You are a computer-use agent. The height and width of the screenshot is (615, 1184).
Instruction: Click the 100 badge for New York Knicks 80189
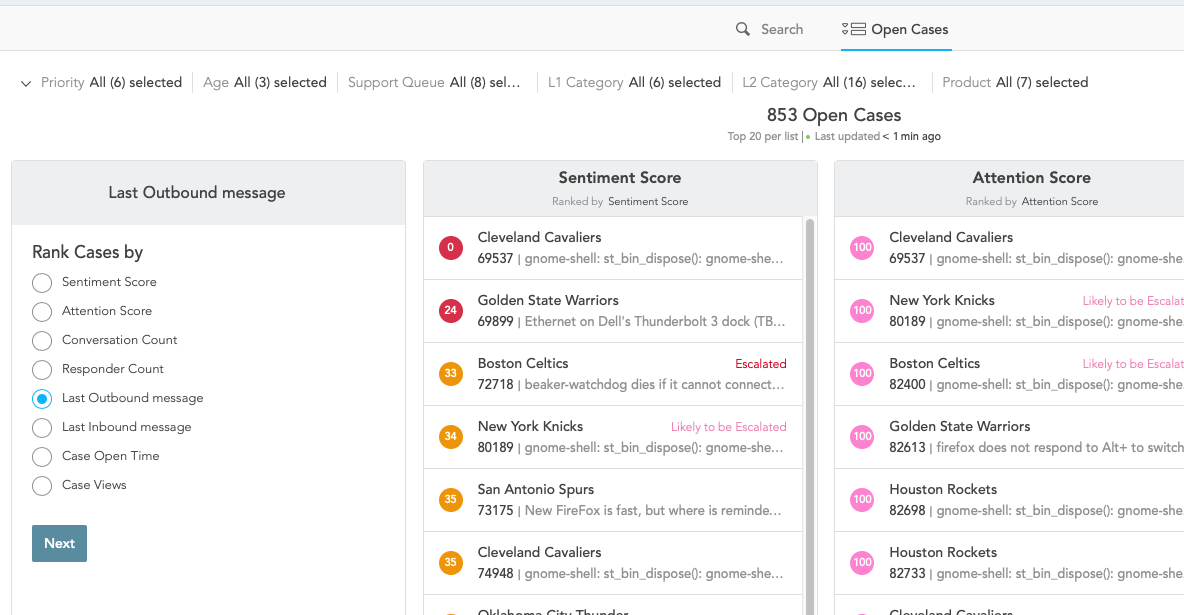click(x=862, y=311)
